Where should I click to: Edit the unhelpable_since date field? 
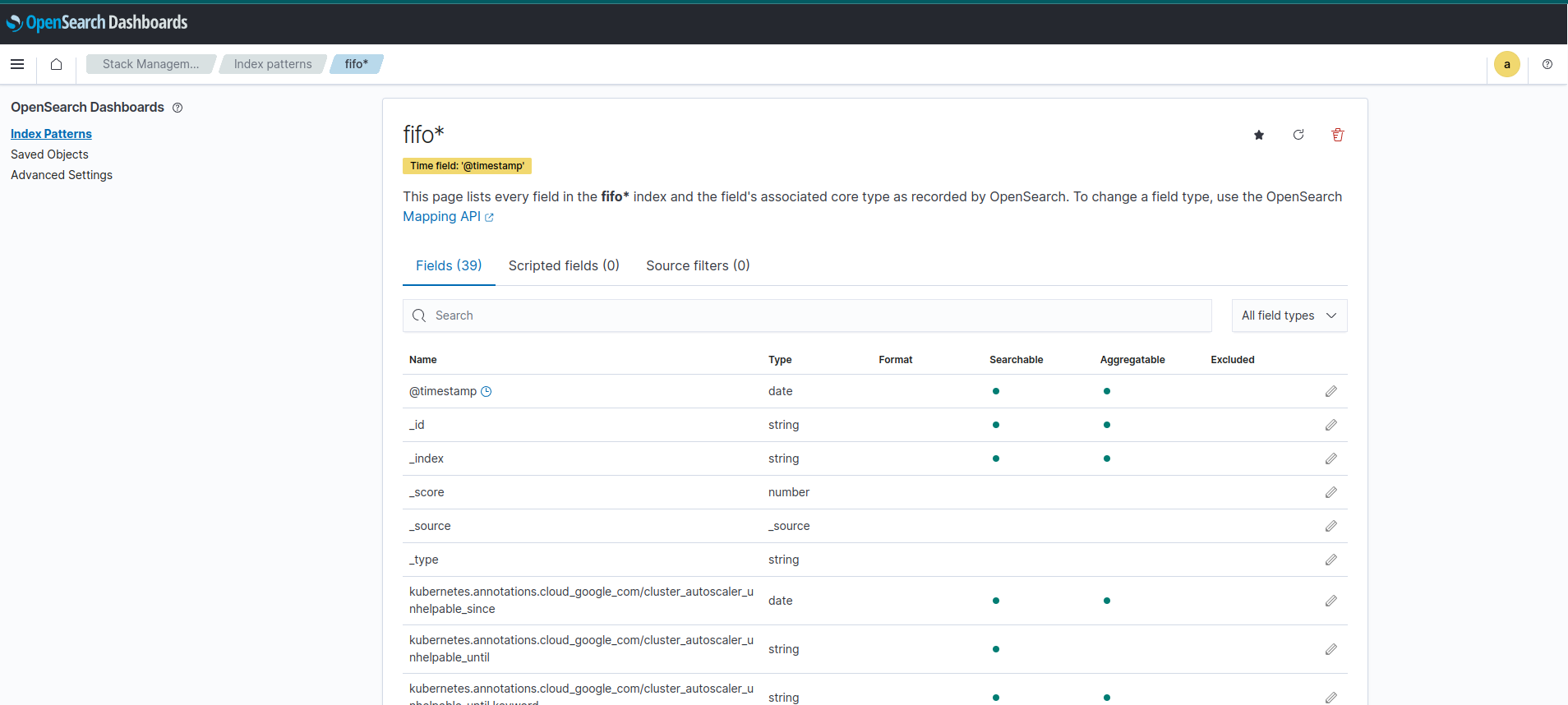point(1330,601)
